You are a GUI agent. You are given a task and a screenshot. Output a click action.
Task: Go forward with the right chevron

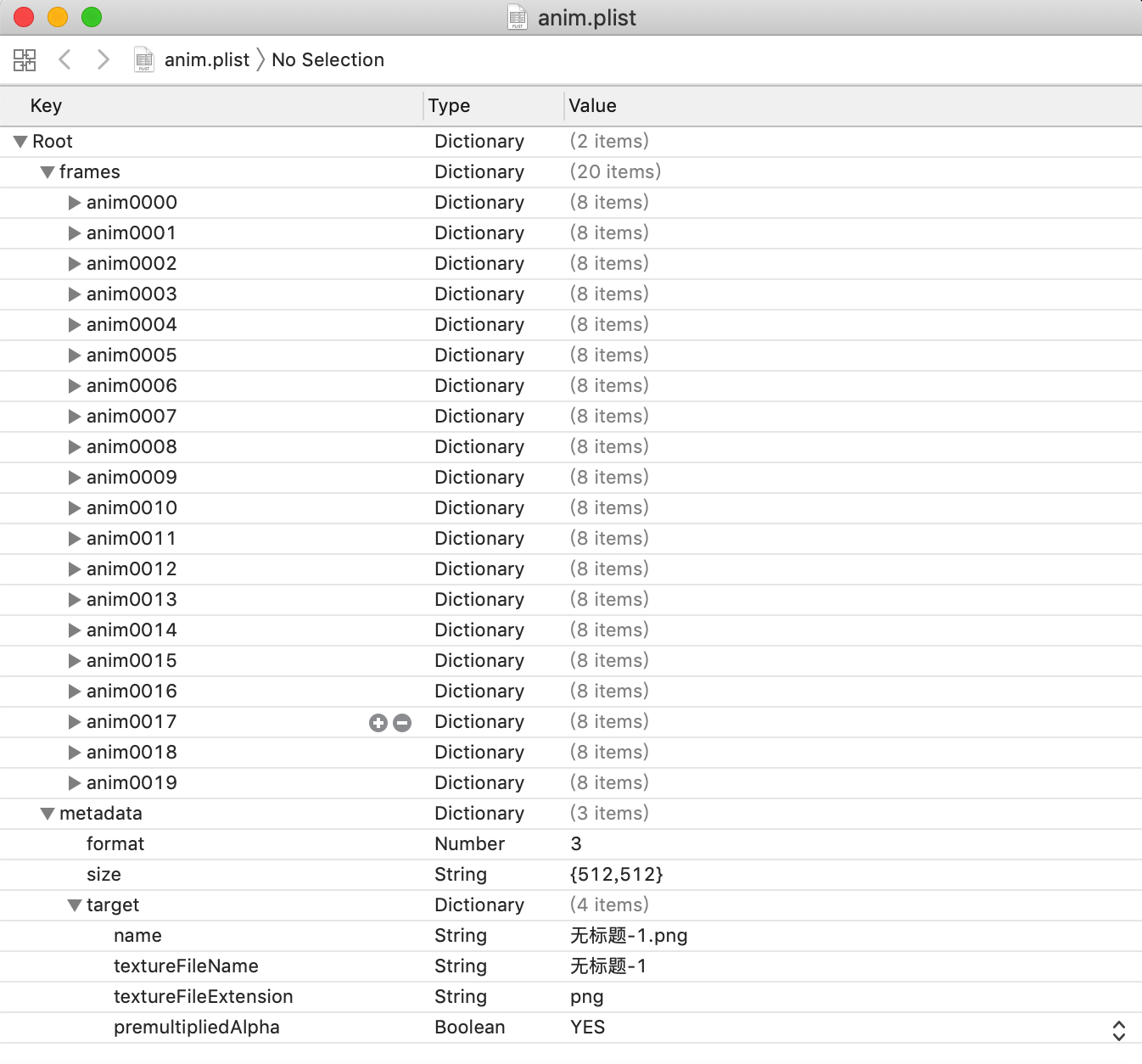click(104, 59)
